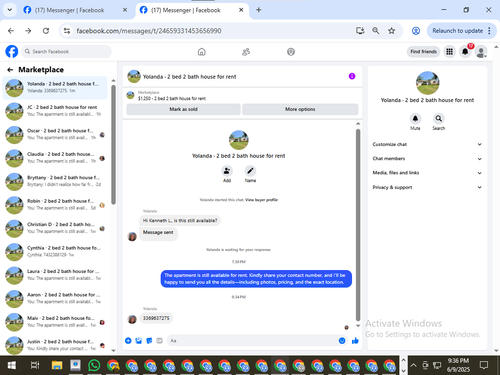Choose a GIF icon in composer
Image resolution: width=500 pixels, height=375 pixels.
click(159, 341)
